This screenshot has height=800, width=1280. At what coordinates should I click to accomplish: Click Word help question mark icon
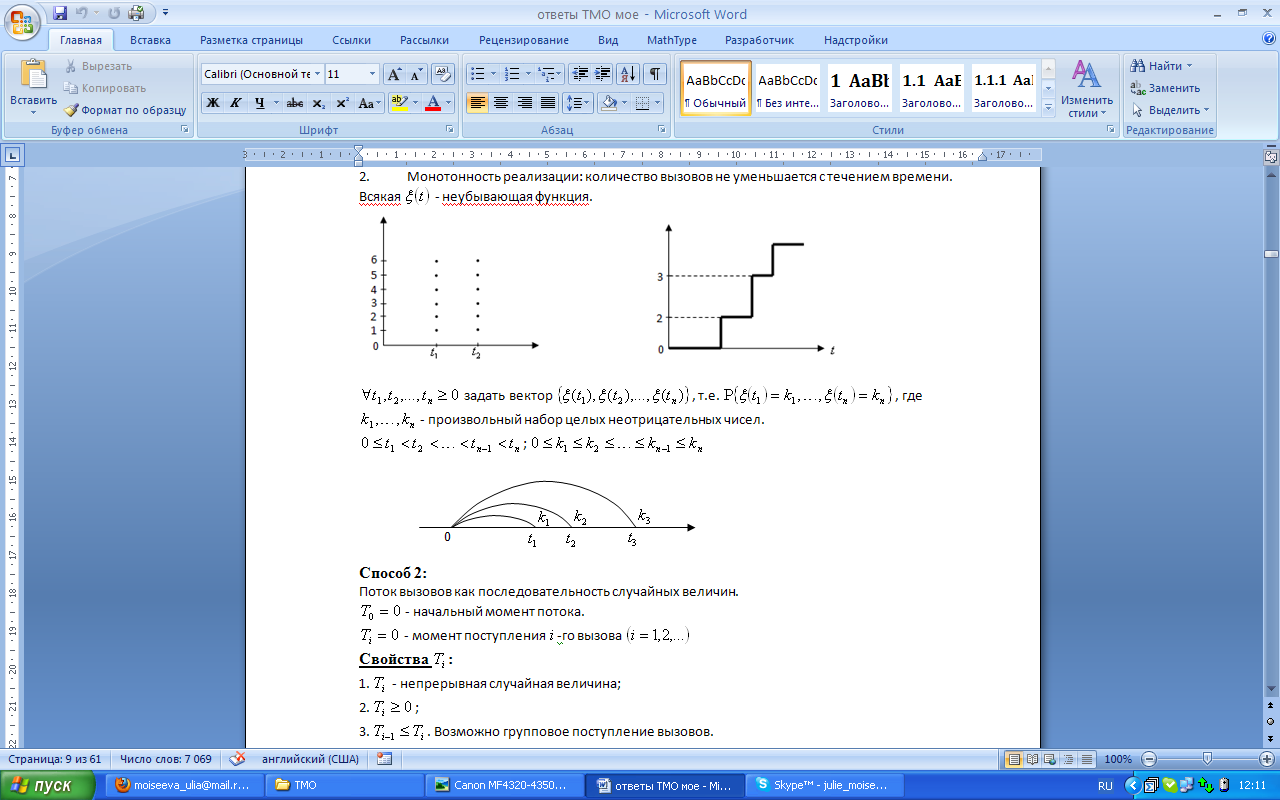pos(1268,39)
